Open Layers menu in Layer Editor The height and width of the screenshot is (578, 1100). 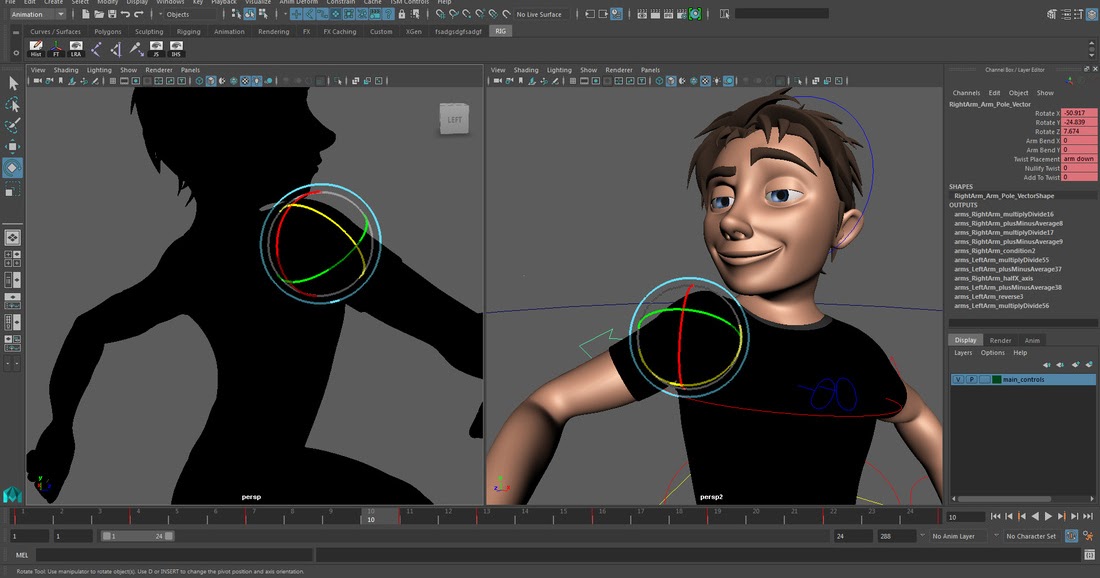click(x=963, y=353)
